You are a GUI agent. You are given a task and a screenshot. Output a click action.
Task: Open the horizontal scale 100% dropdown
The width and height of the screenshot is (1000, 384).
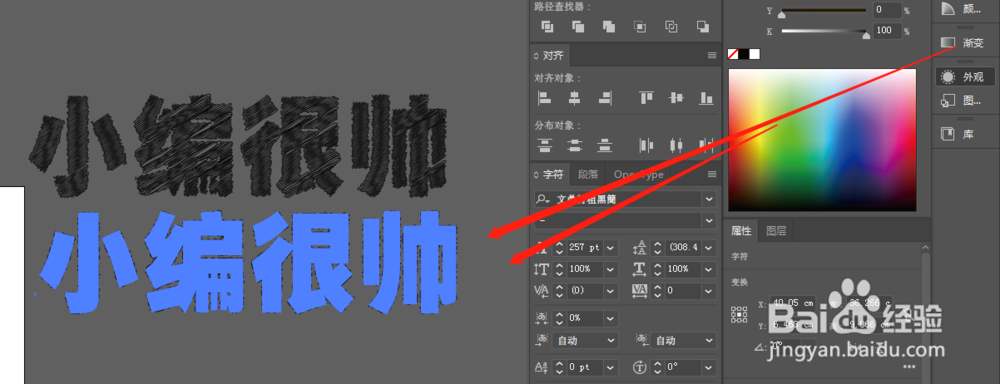point(709,269)
